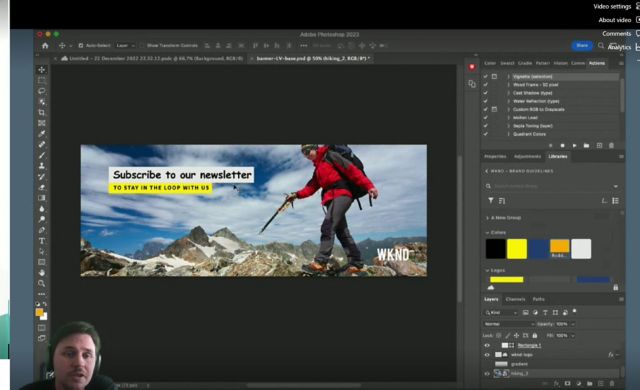The width and height of the screenshot is (640, 390).
Task: Select the Eyedropper tool
Action: tap(42, 134)
